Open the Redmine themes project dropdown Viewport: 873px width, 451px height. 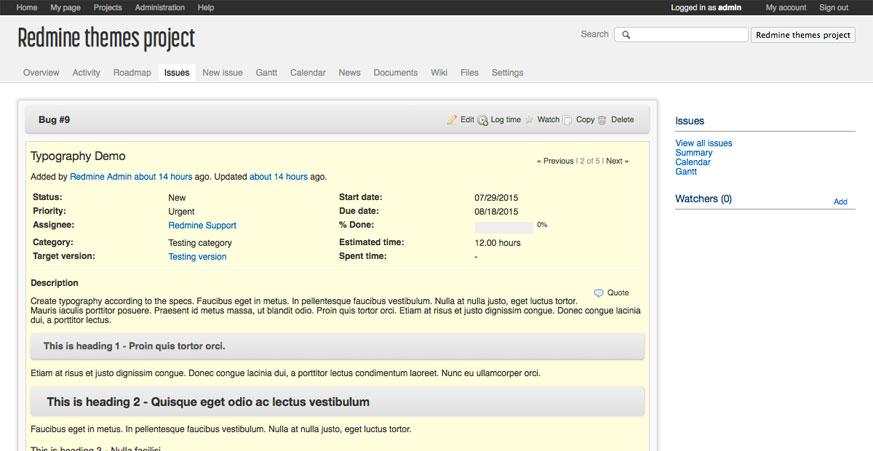tap(803, 35)
